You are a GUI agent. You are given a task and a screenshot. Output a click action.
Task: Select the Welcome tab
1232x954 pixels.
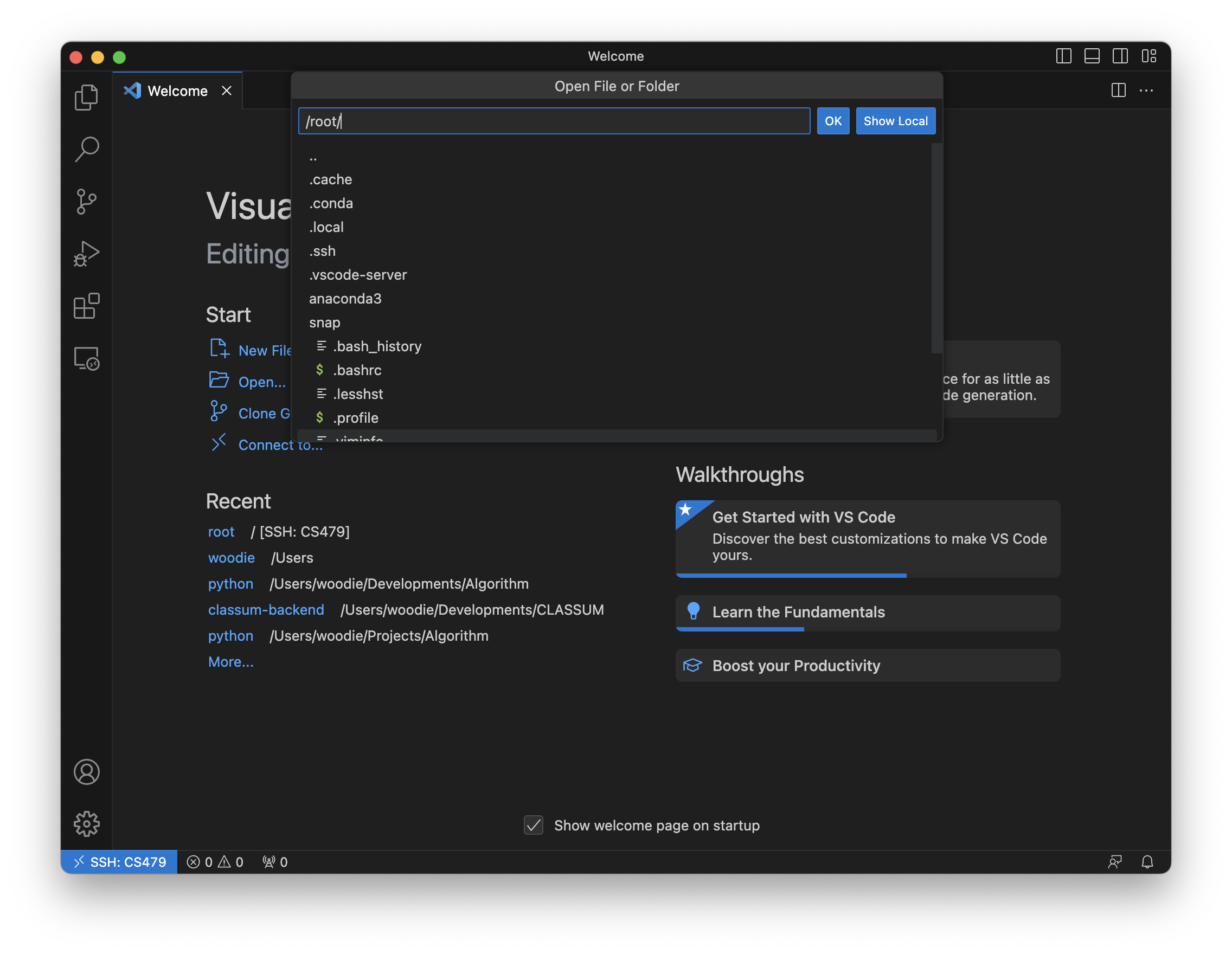[x=177, y=91]
